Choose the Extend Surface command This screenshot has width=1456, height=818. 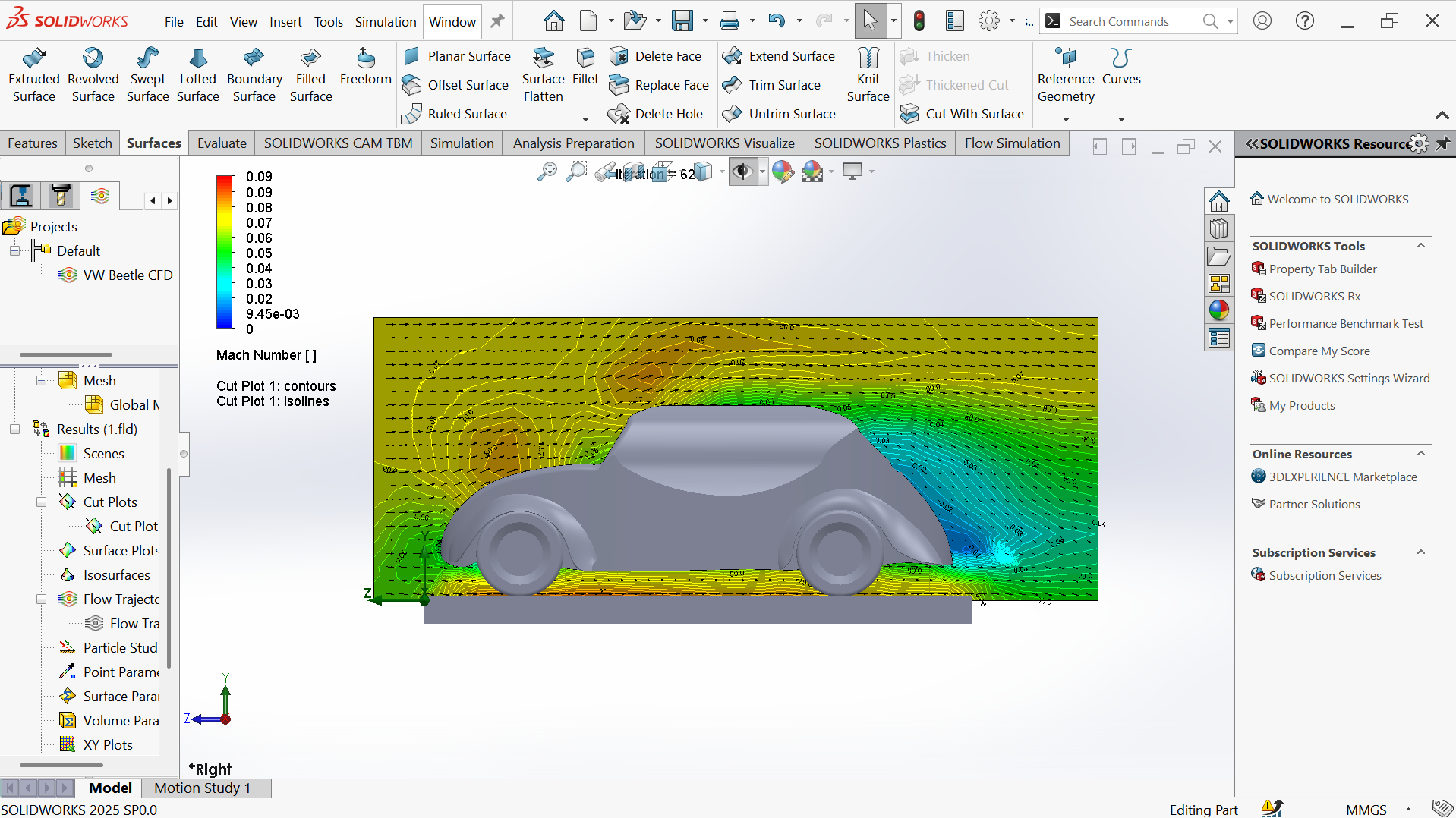click(x=780, y=56)
